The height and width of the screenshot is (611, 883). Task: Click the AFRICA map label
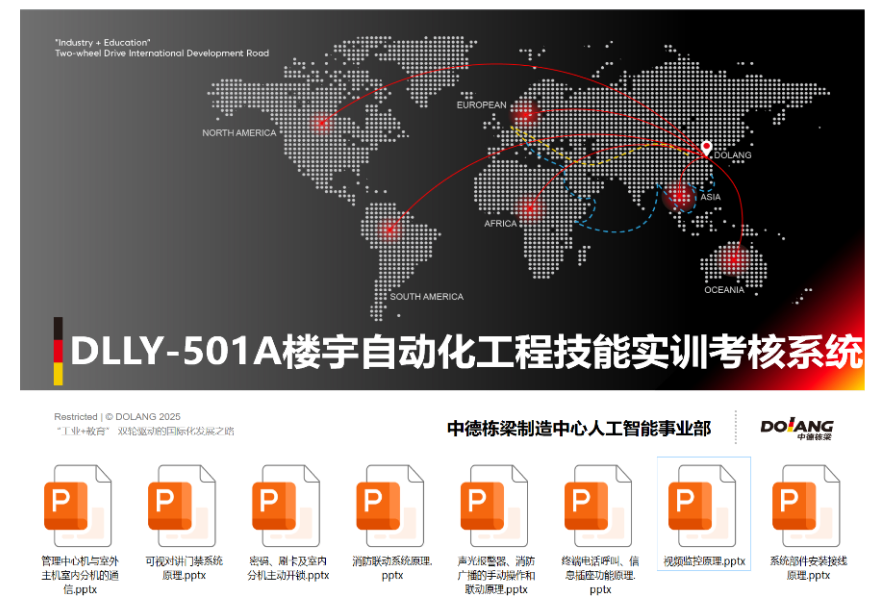pos(501,224)
